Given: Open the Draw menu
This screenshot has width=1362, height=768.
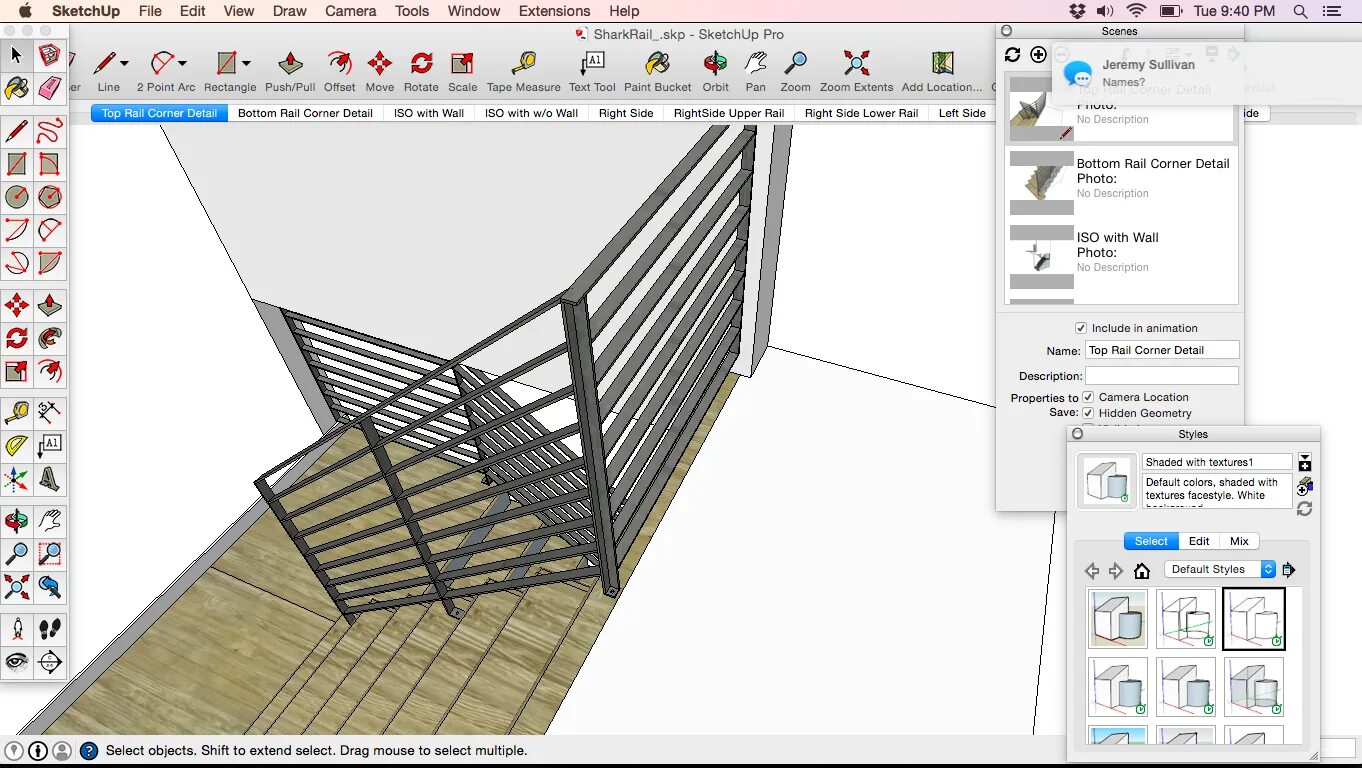Looking at the screenshot, I should 289,11.
